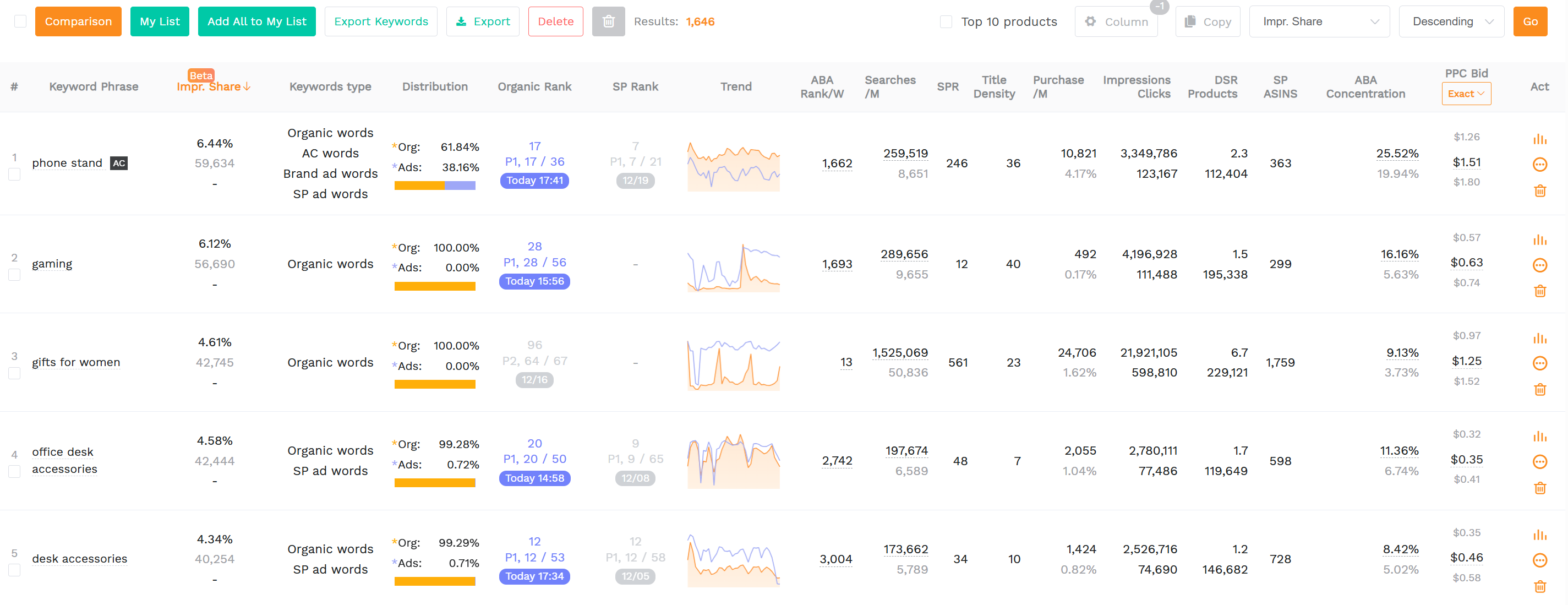Delete desk accessories using its row trash icon

(x=1540, y=586)
